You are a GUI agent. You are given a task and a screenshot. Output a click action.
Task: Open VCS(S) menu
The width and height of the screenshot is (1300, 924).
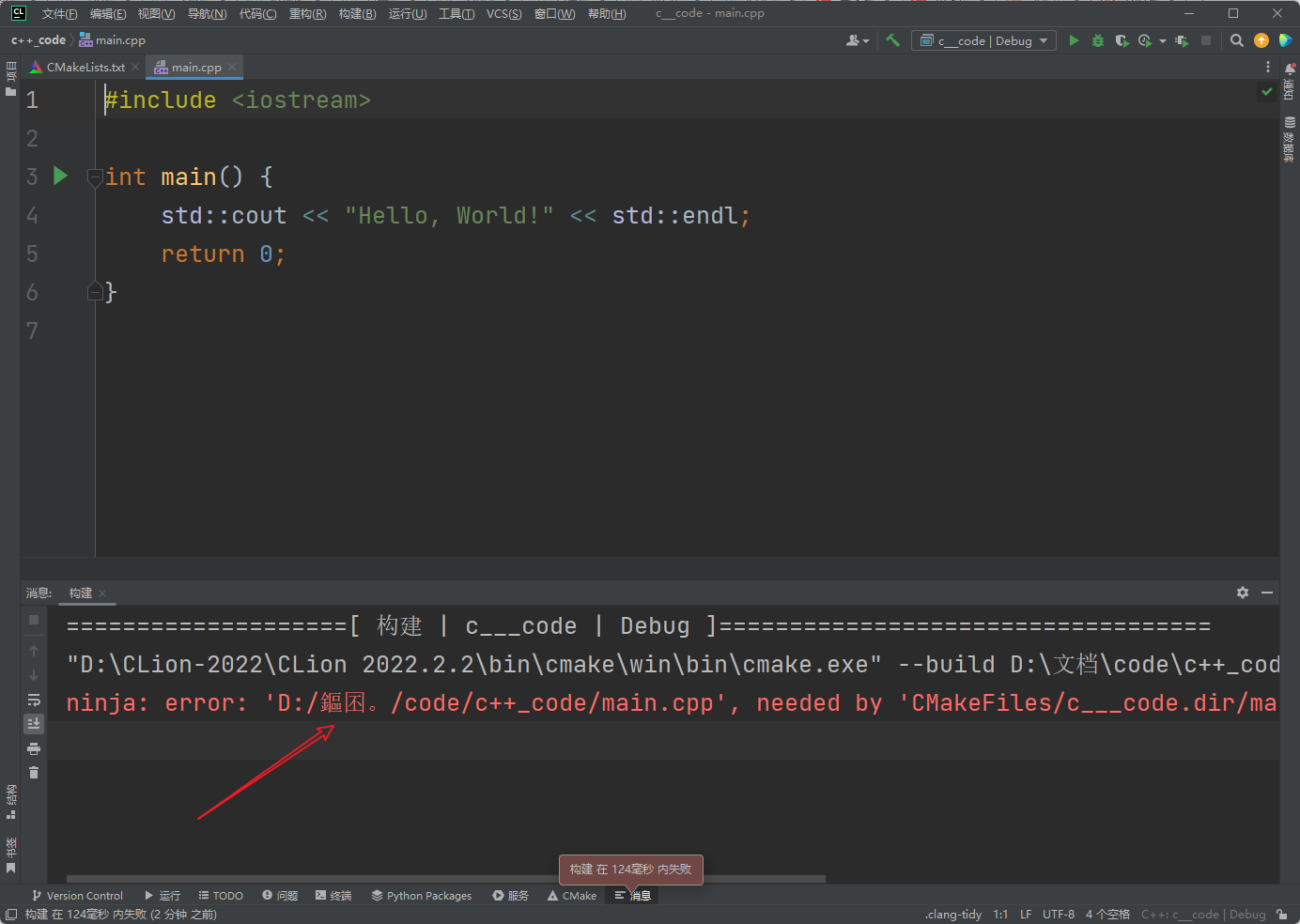pyautogui.click(x=503, y=13)
